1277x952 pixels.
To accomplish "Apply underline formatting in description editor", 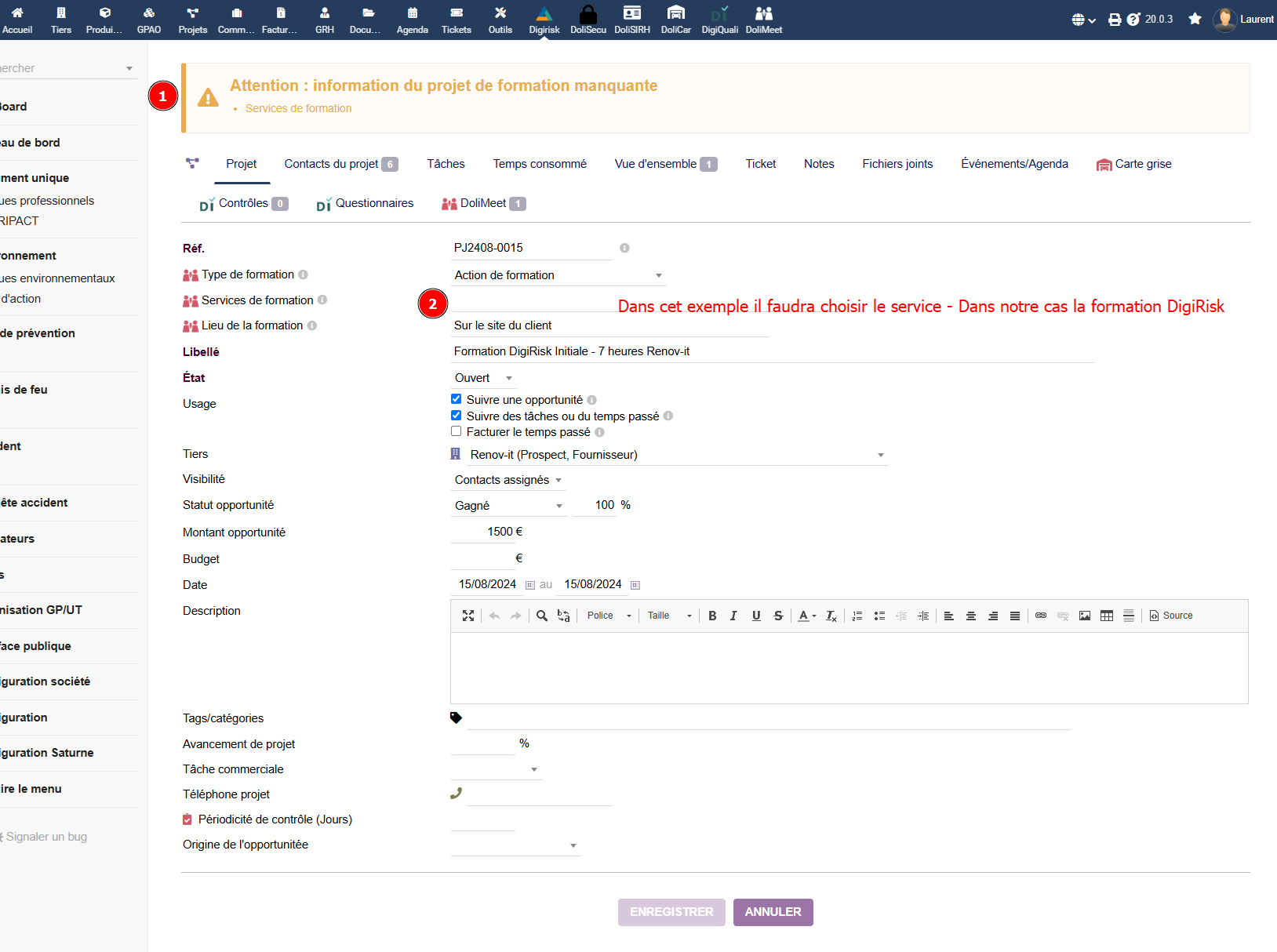I will (x=756, y=616).
